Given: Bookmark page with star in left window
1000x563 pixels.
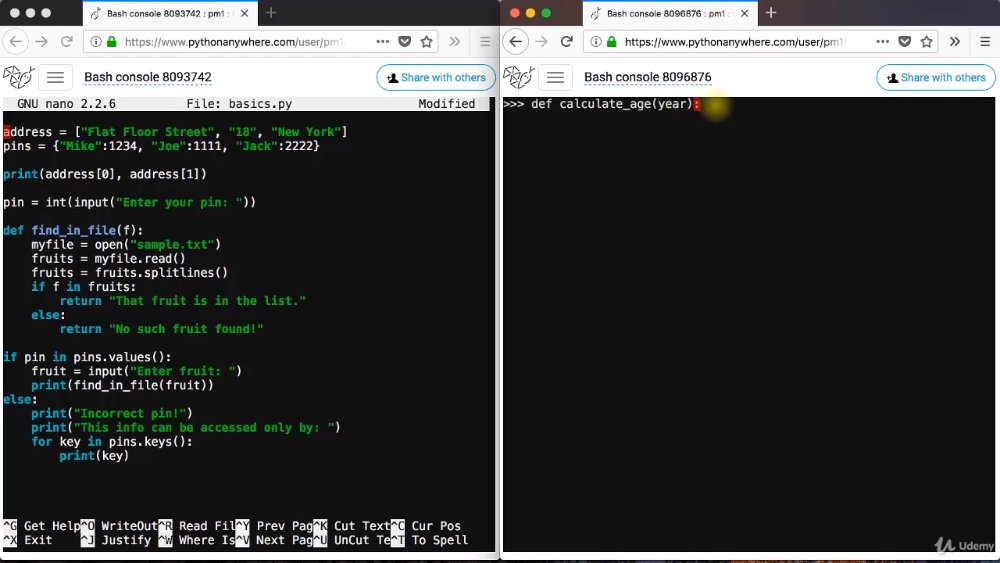Looking at the screenshot, I should click(427, 41).
